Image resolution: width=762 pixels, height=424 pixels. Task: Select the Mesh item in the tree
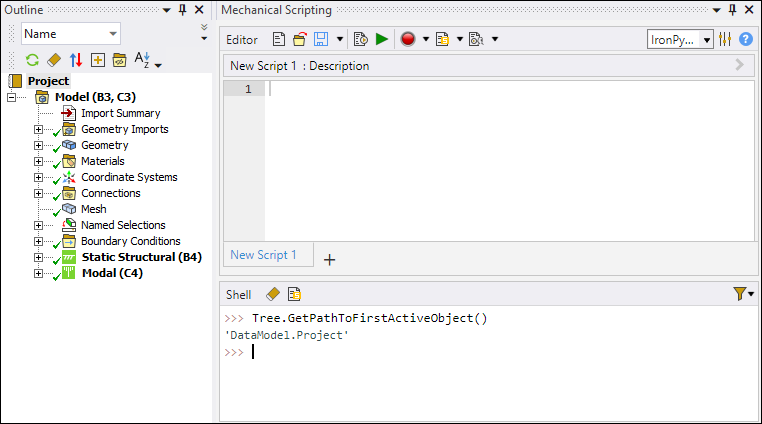pos(93,209)
